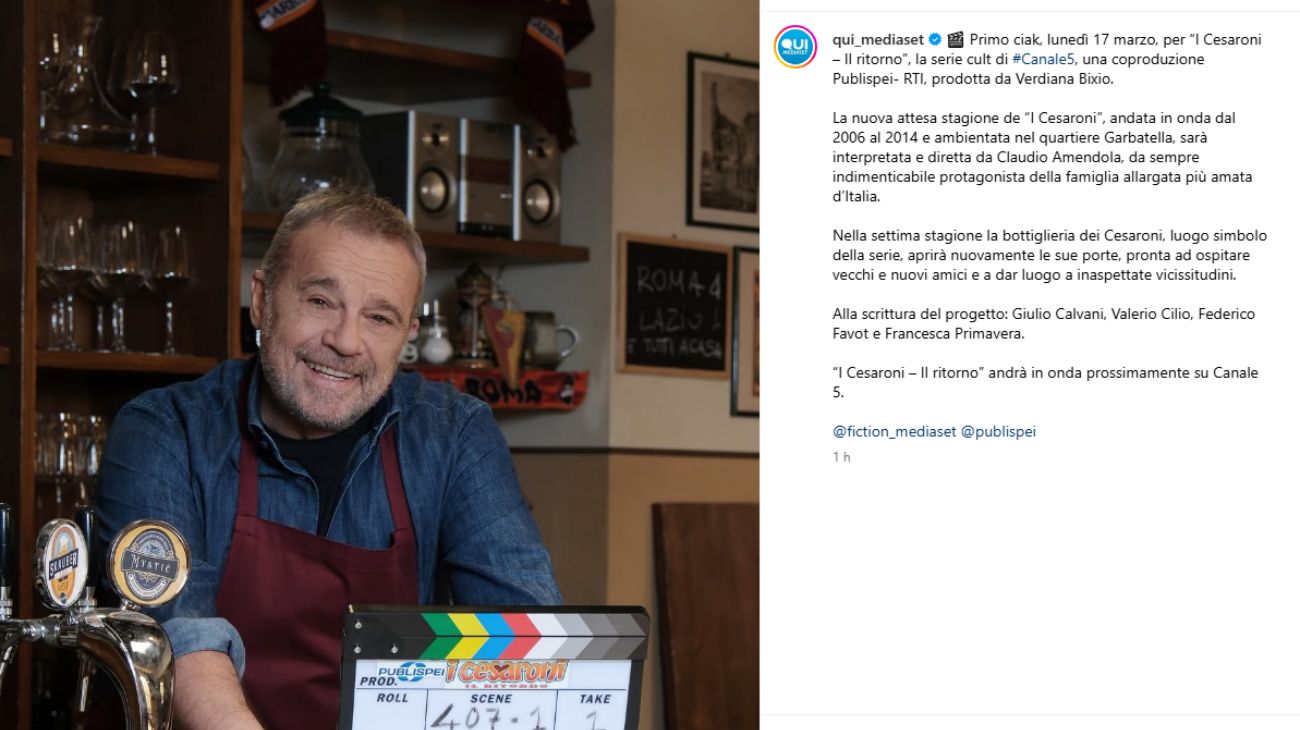This screenshot has width=1300, height=730.
Task: Click the clapperboard emoji before "Primo ciak"
Action: point(955,40)
